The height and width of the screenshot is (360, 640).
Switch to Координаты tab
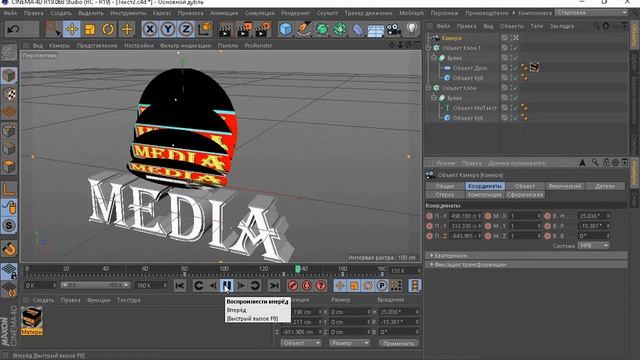coord(484,186)
